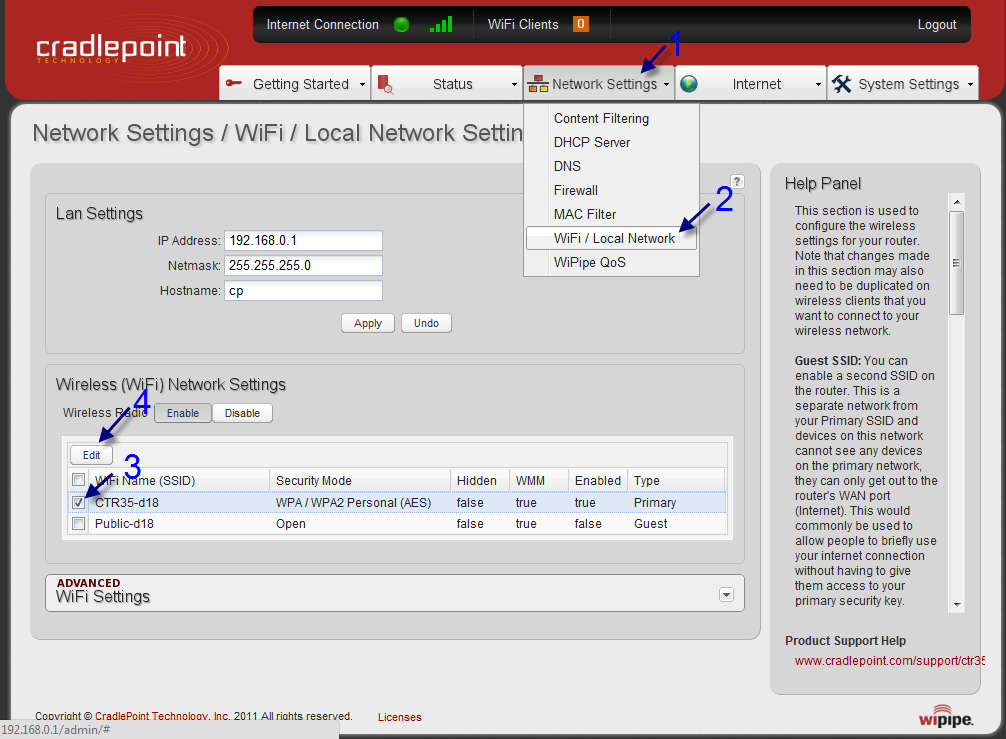Open the cradlepoint.com support link

tap(889, 661)
